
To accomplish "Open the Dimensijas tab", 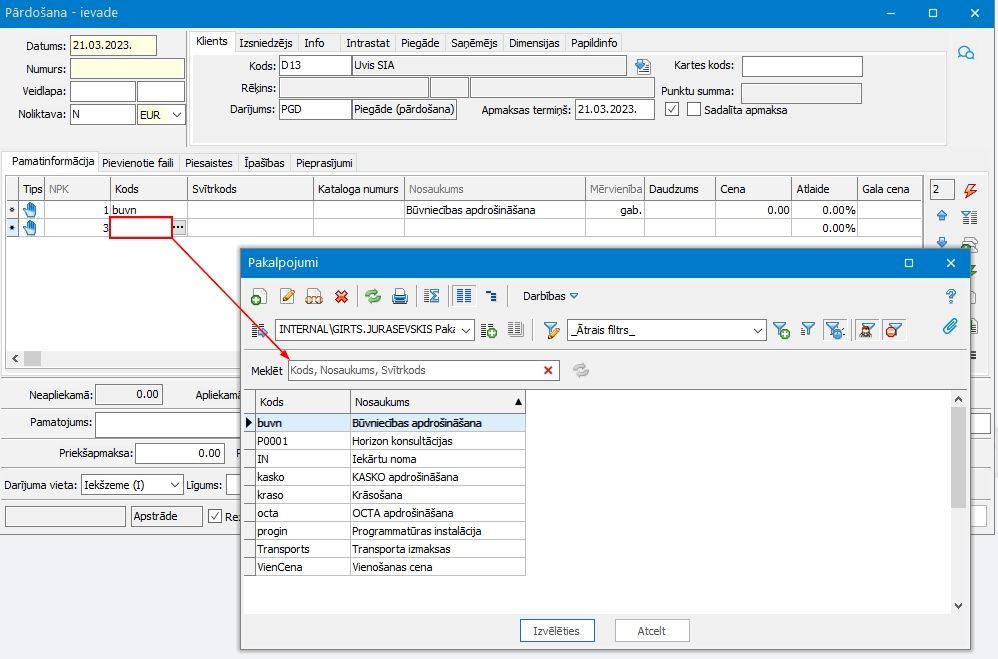I will pyautogui.click(x=534, y=43).
